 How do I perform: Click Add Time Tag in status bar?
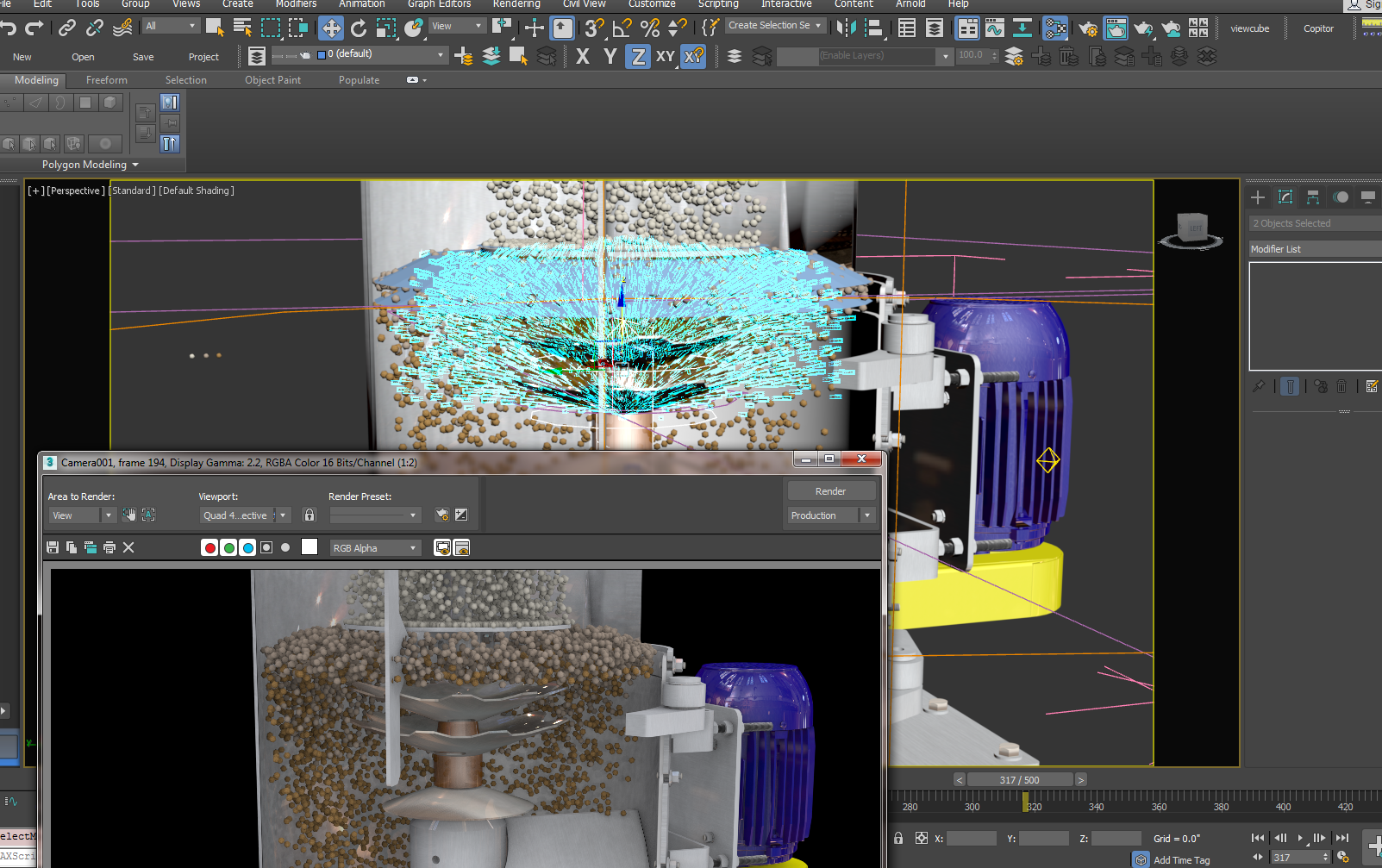click(x=1181, y=859)
